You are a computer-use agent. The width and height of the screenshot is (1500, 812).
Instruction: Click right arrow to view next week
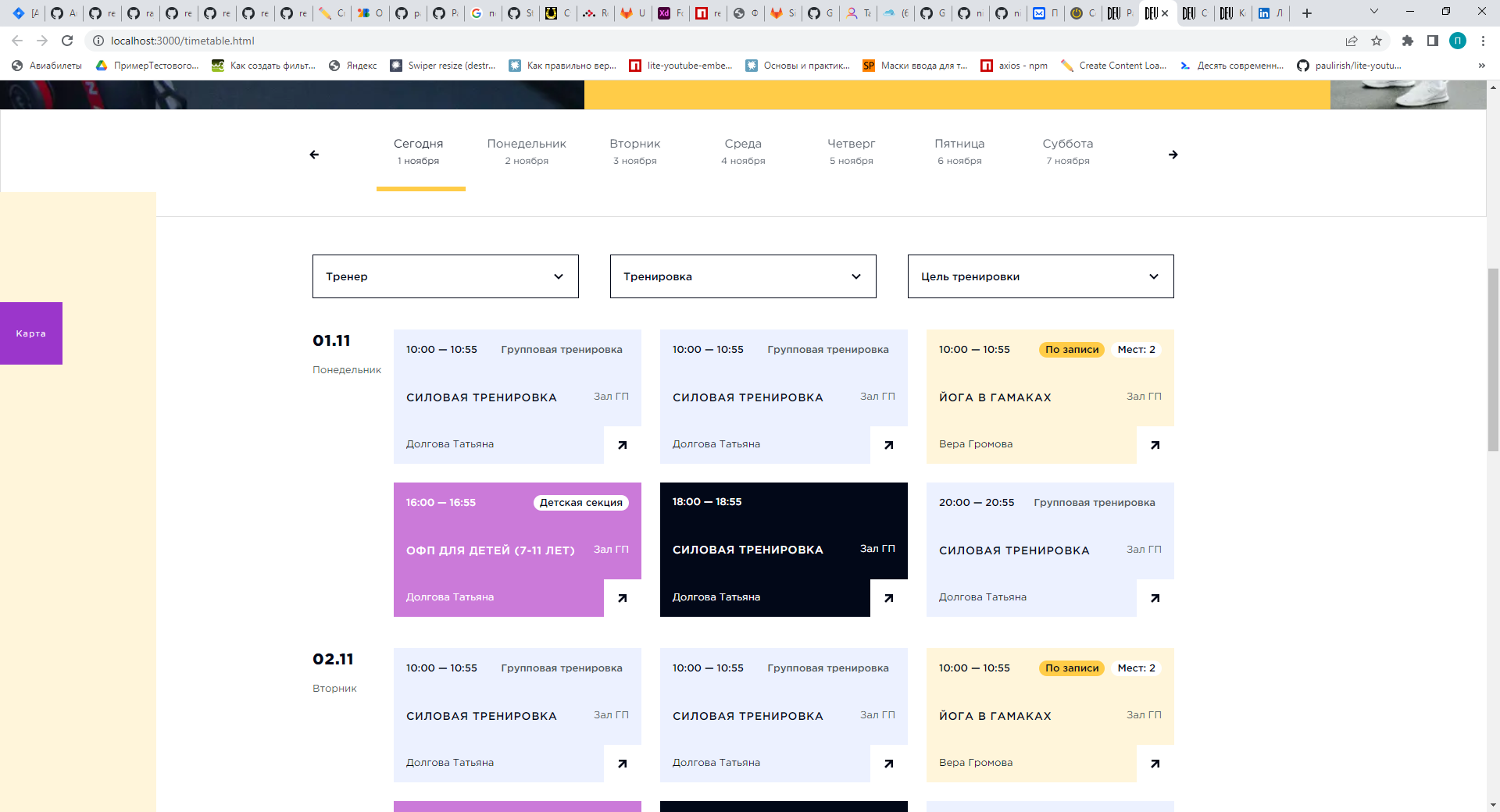tap(1173, 154)
